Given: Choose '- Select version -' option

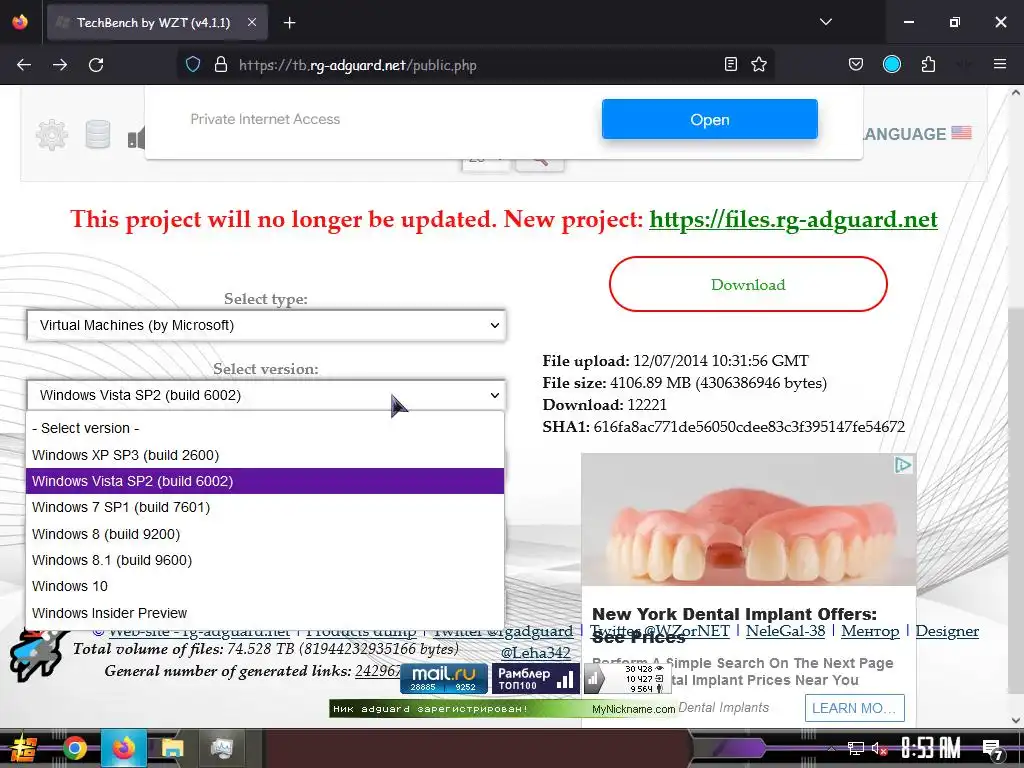Looking at the screenshot, I should coord(265,428).
